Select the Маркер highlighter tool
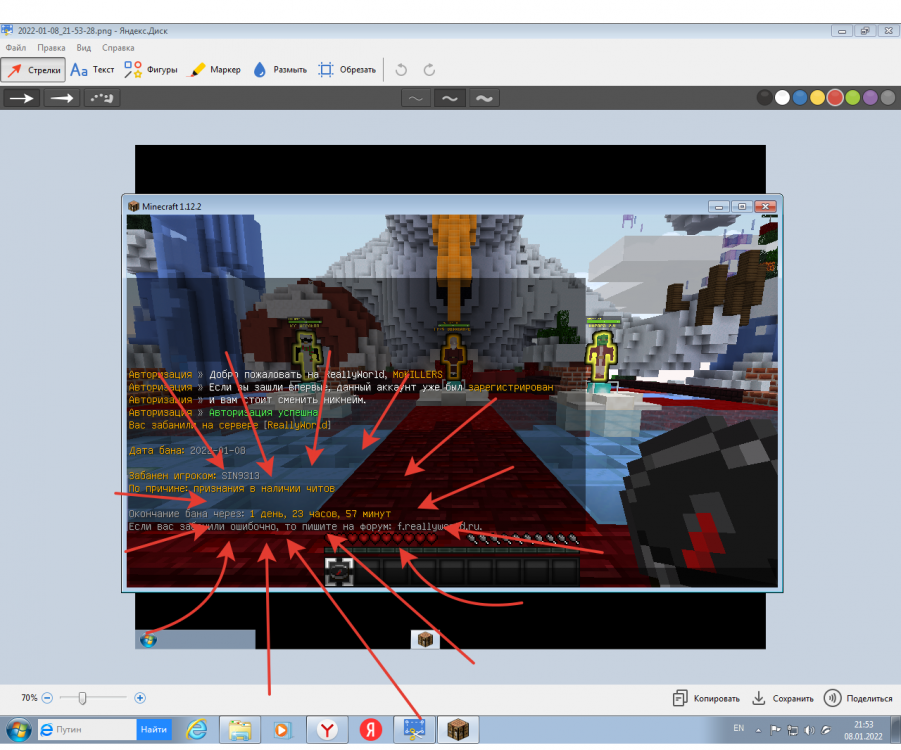The image size is (901, 750). point(214,70)
